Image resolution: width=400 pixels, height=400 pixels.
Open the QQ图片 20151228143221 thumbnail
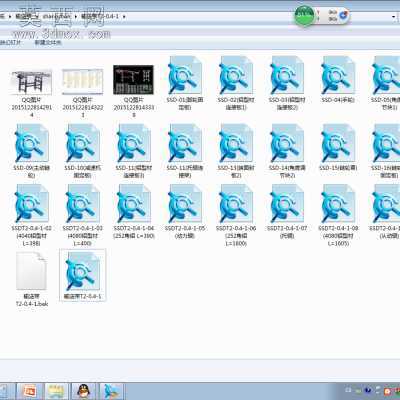[x=83, y=82]
